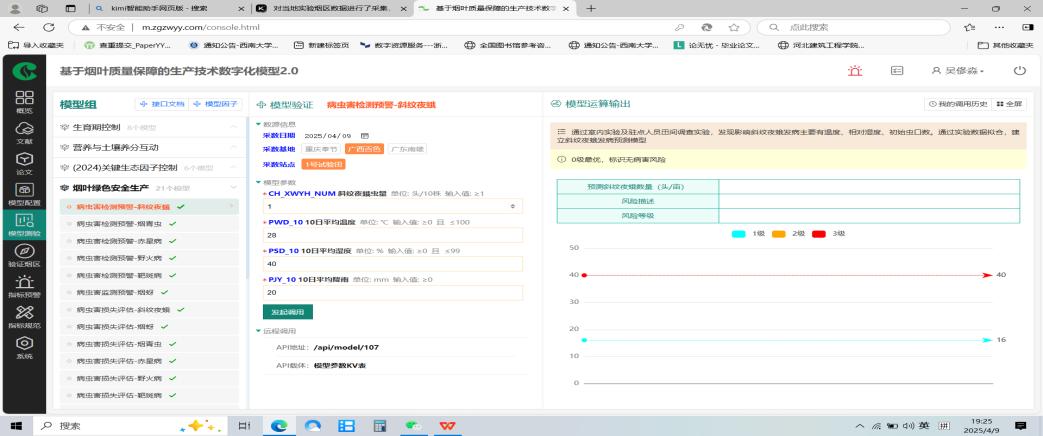Image resolution: width=1043 pixels, height=436 pixels.
Task: Open 文献 section in the sidebar
Action: click(x=24, y=132)
